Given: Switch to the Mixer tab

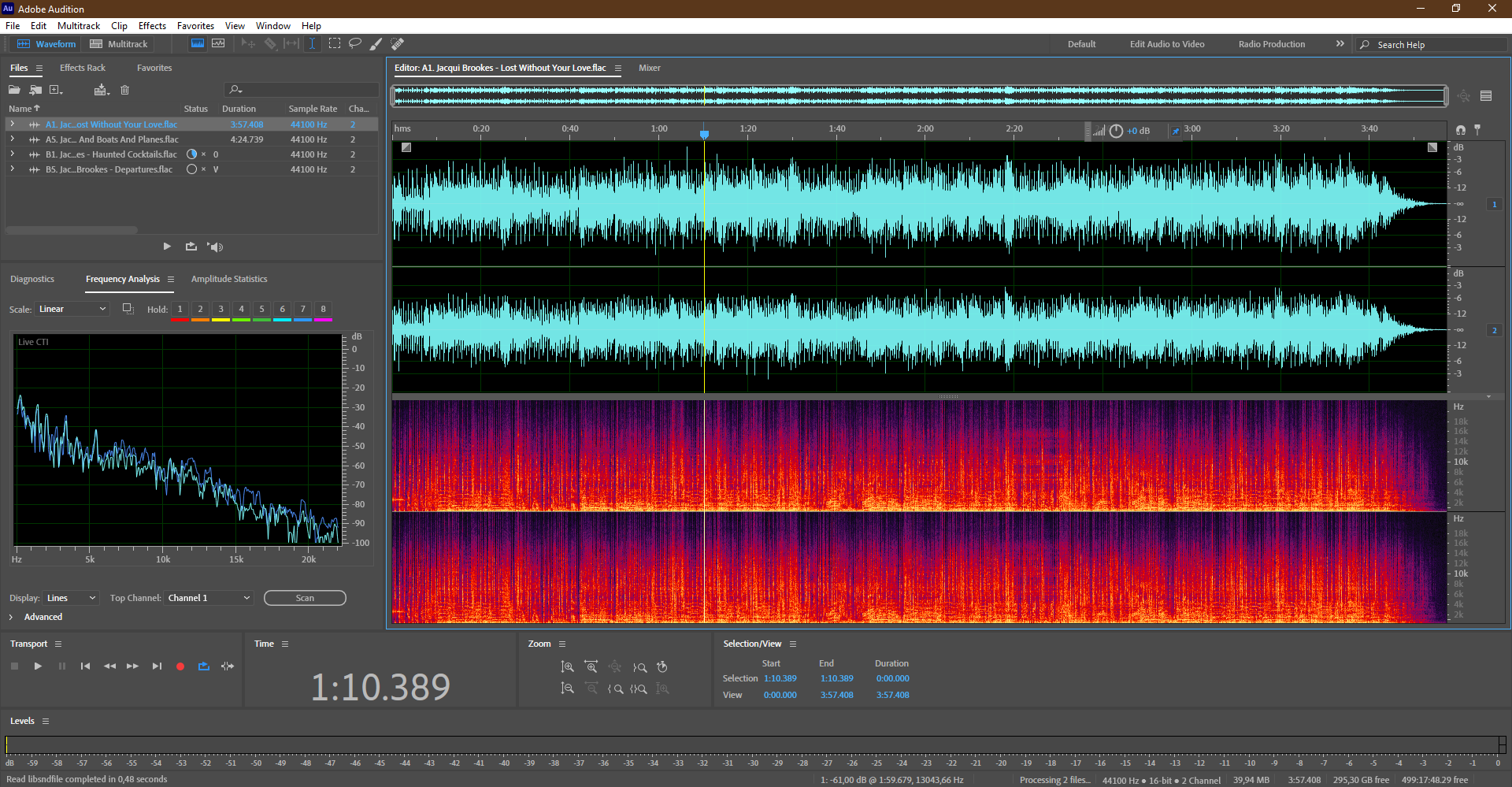Looking at the screenshot, I should (x=650, y=68).
